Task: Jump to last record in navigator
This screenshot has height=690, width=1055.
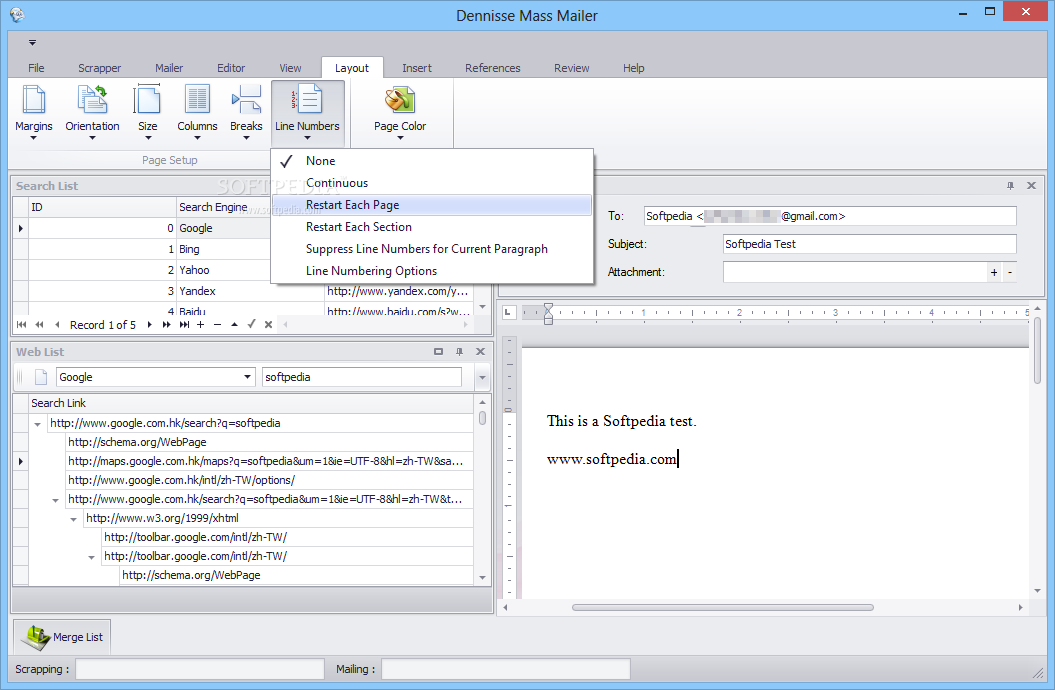Action: click(184, 325)
